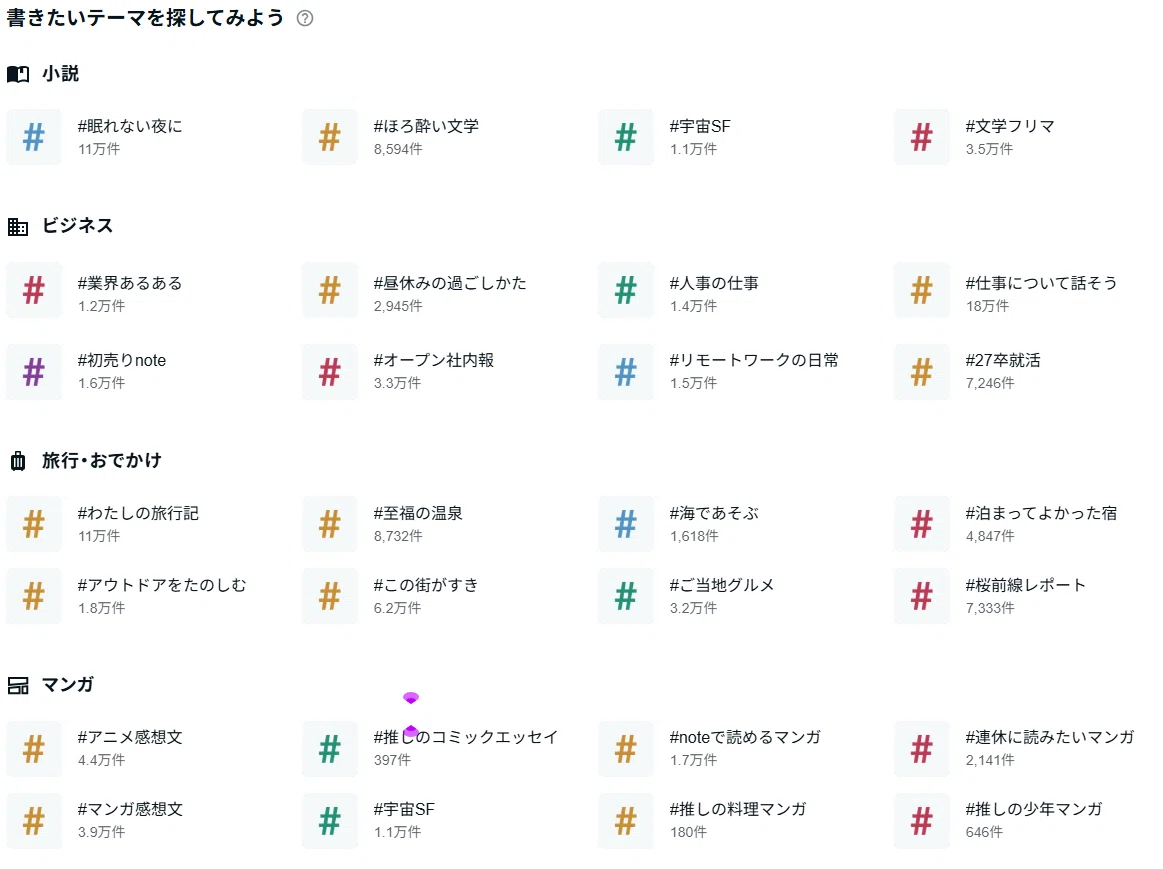The image size is (1163, 869).
Task: Click the orange hashtag icon for noteで読めるマンガ
Action: click(626, 749)
